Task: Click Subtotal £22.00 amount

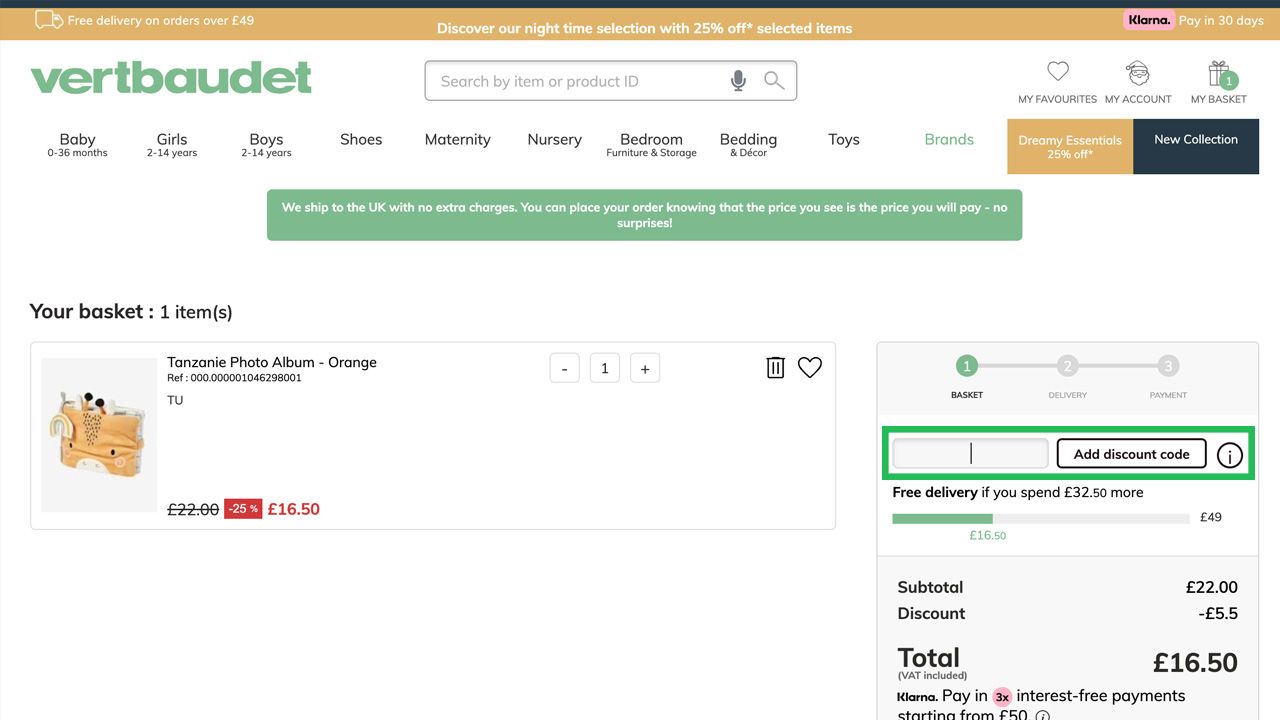Action: click(1212, 587)
